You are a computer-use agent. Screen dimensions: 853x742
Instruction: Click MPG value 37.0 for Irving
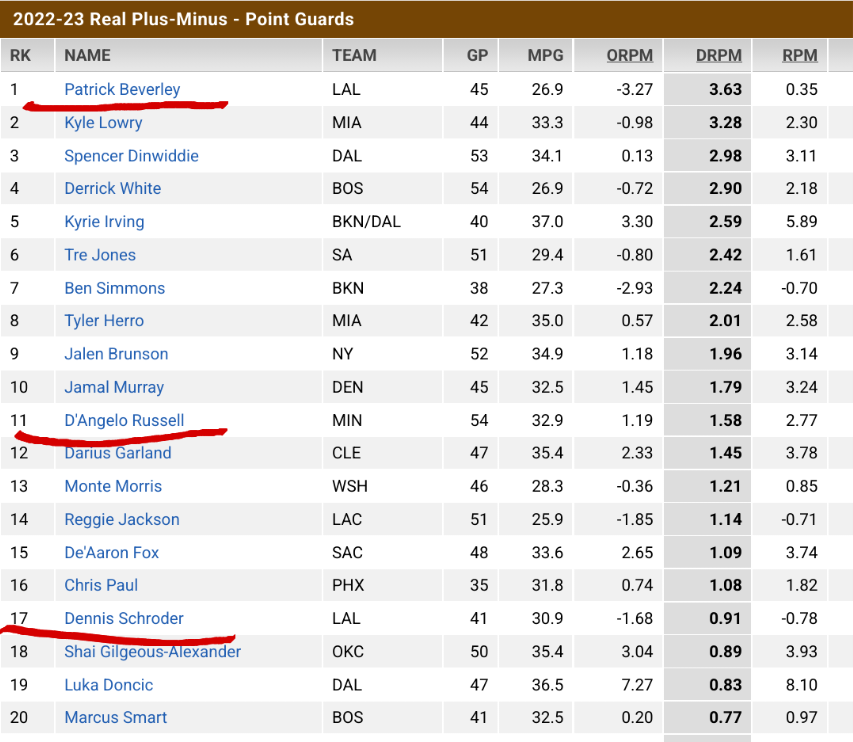[547, 221]
